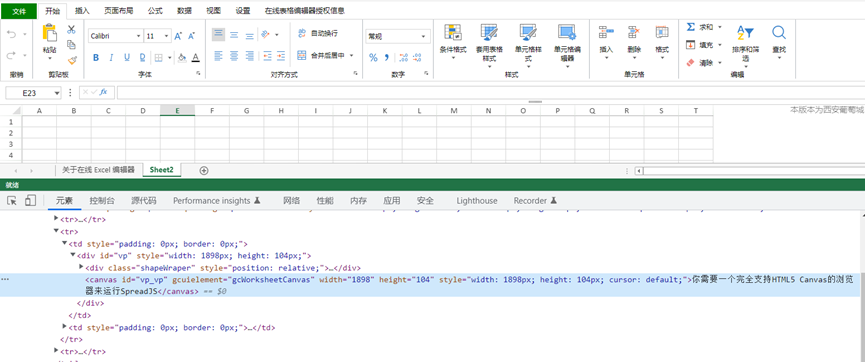
Task: Toggle align text left
Action: click(218, 56)
